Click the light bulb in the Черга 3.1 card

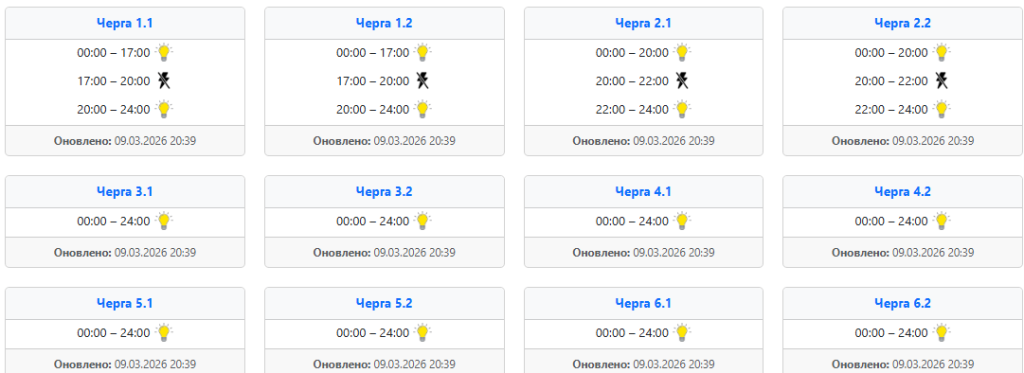pos(164,221)
